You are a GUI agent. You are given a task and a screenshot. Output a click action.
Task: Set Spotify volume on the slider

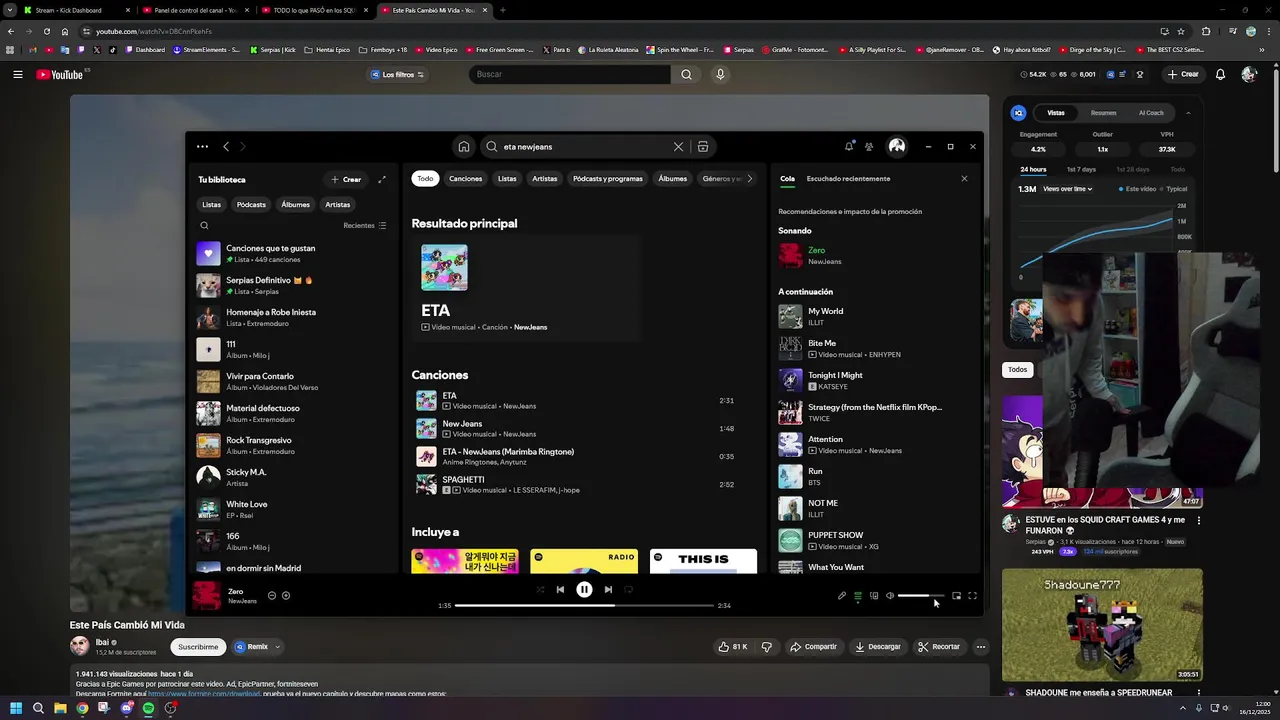[x=920, y=596]
